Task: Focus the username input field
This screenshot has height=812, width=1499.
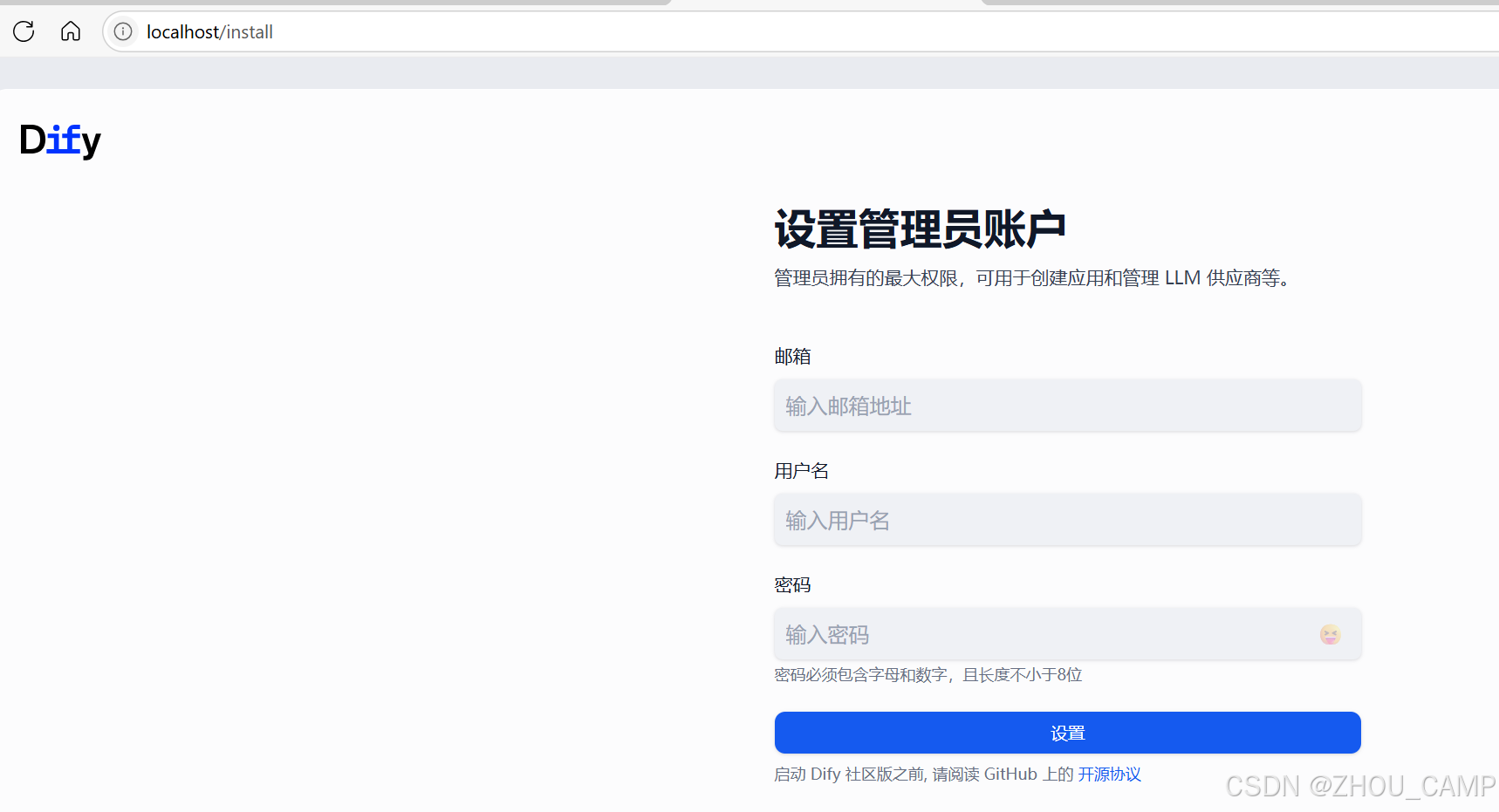Action: [1067, 520]
